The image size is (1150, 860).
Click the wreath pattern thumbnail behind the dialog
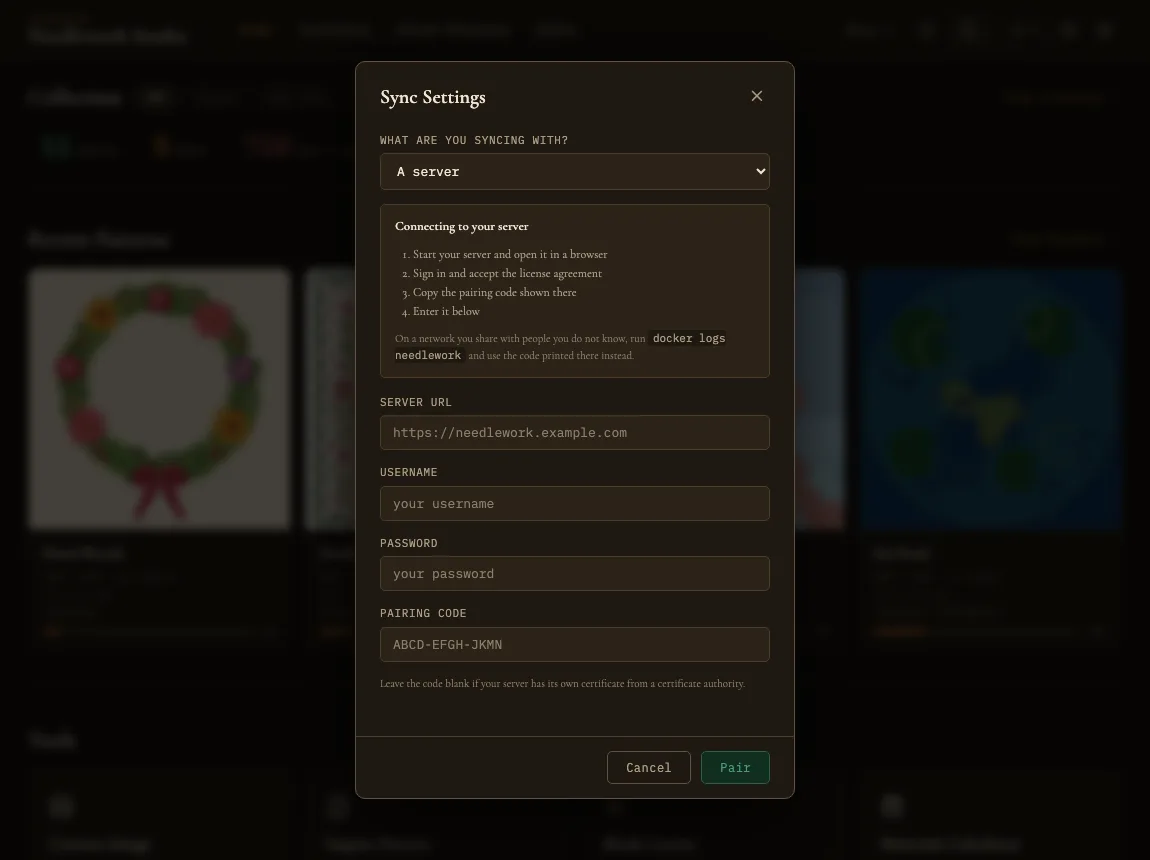159,398
